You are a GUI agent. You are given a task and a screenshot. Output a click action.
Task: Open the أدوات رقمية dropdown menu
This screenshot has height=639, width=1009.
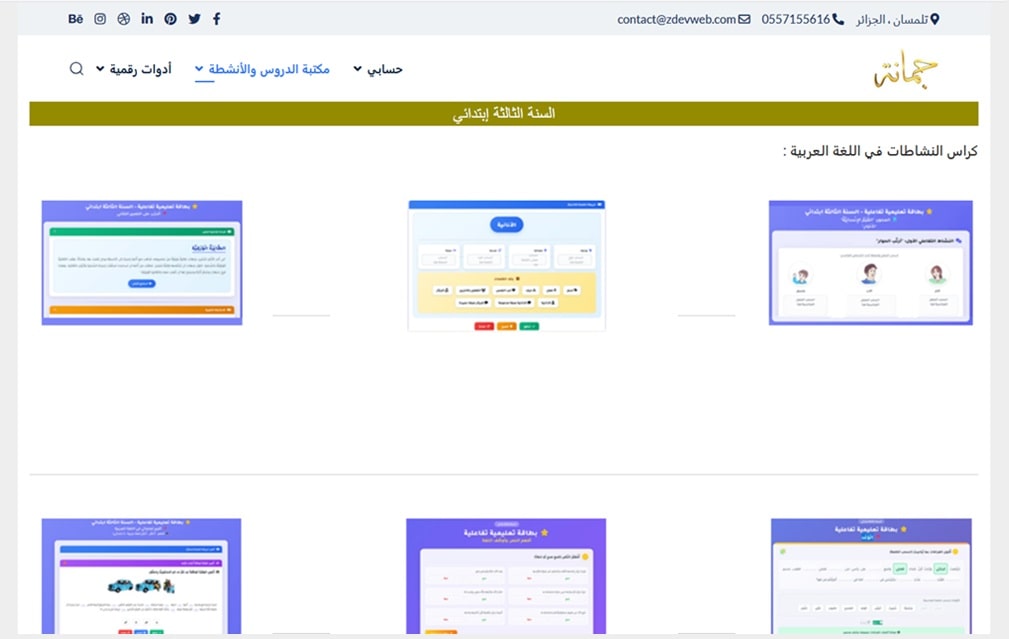coord(134,69)
